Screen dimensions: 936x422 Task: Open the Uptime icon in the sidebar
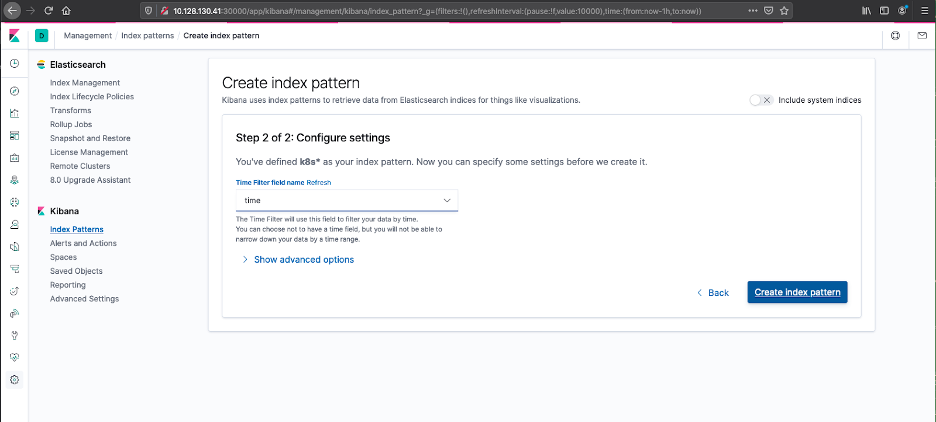point(15,291)
